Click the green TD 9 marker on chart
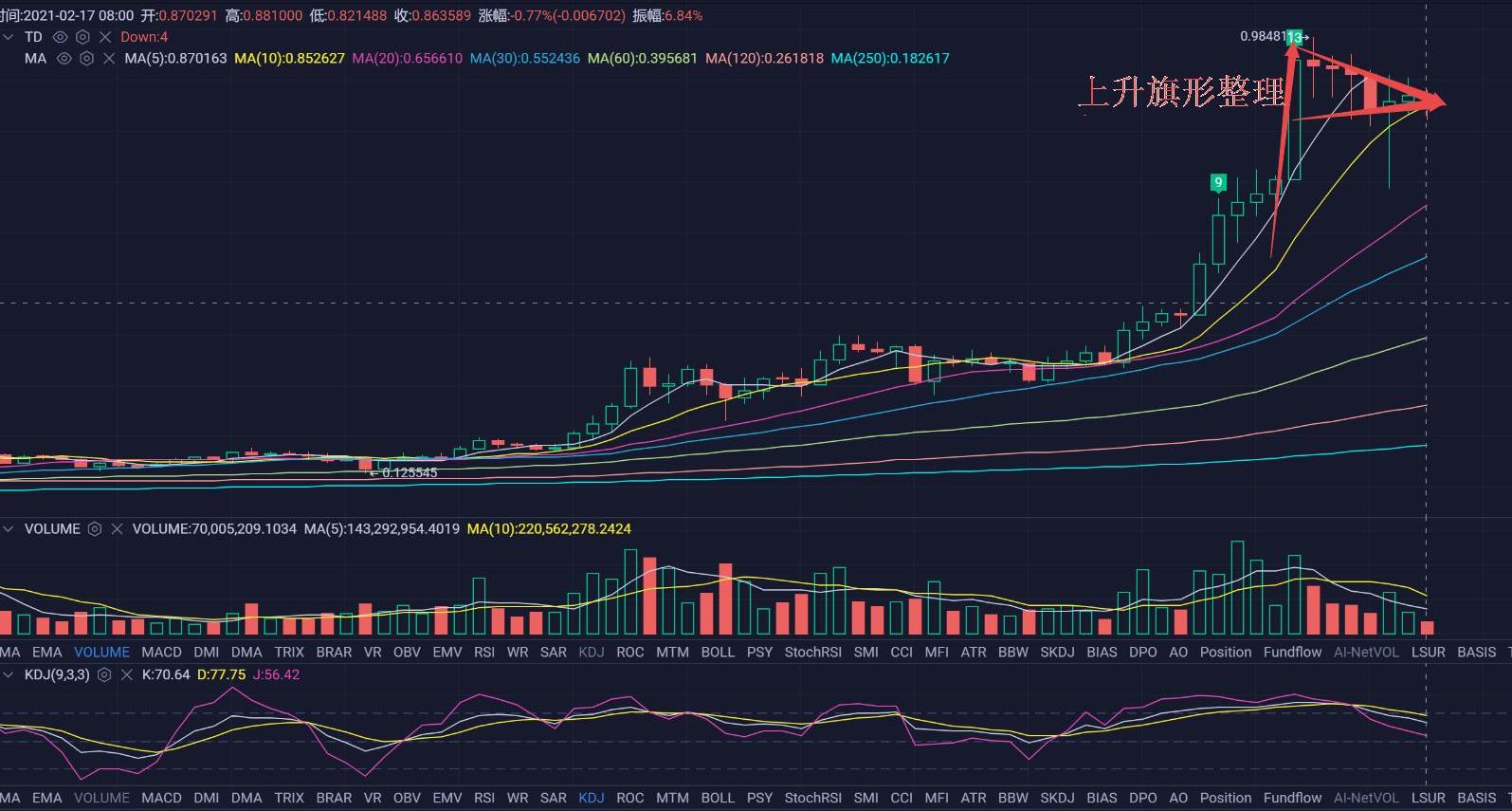 pos(1218,182)
